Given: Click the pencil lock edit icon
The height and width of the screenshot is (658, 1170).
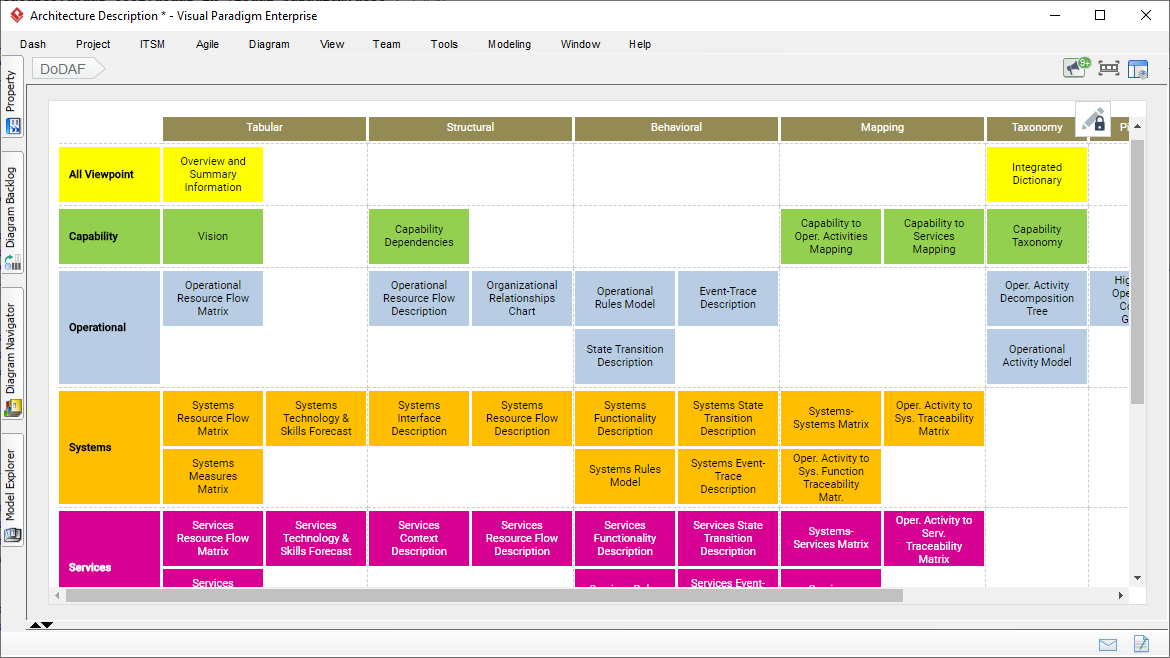Looking at the screenshot, I should (x=1094, y=119).
